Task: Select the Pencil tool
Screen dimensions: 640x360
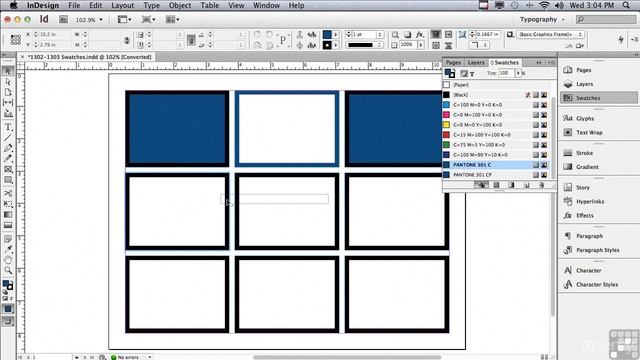Action: point(8,158)
